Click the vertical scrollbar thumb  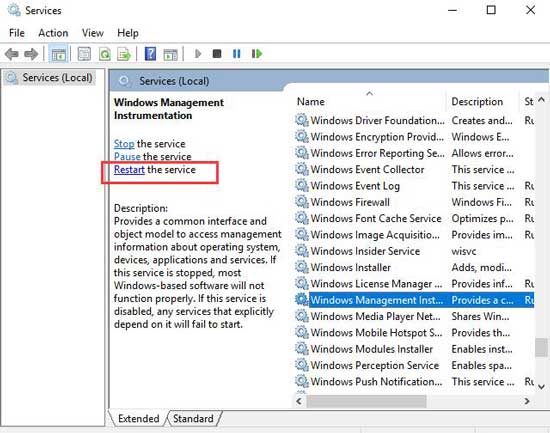coord(542,347)
